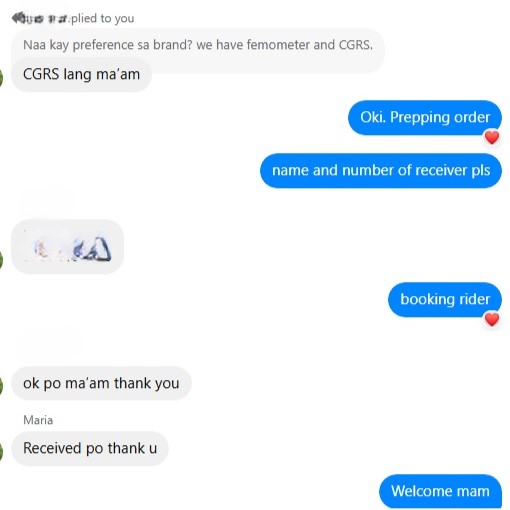Click avatar next to "Received po thank u"
This screenshot has height=510, width=510.
click(1, 451)
